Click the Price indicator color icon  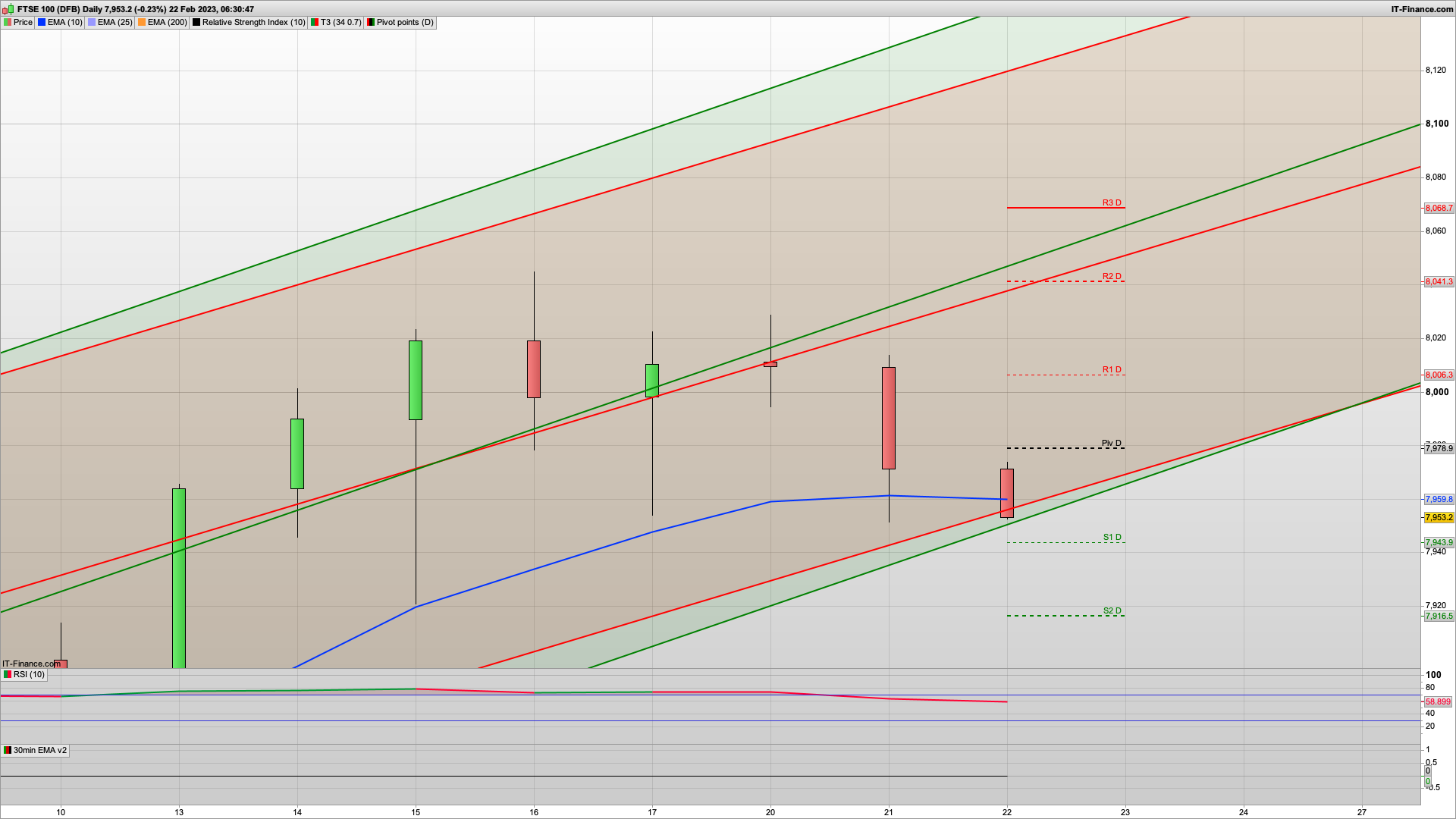point(8,23)
